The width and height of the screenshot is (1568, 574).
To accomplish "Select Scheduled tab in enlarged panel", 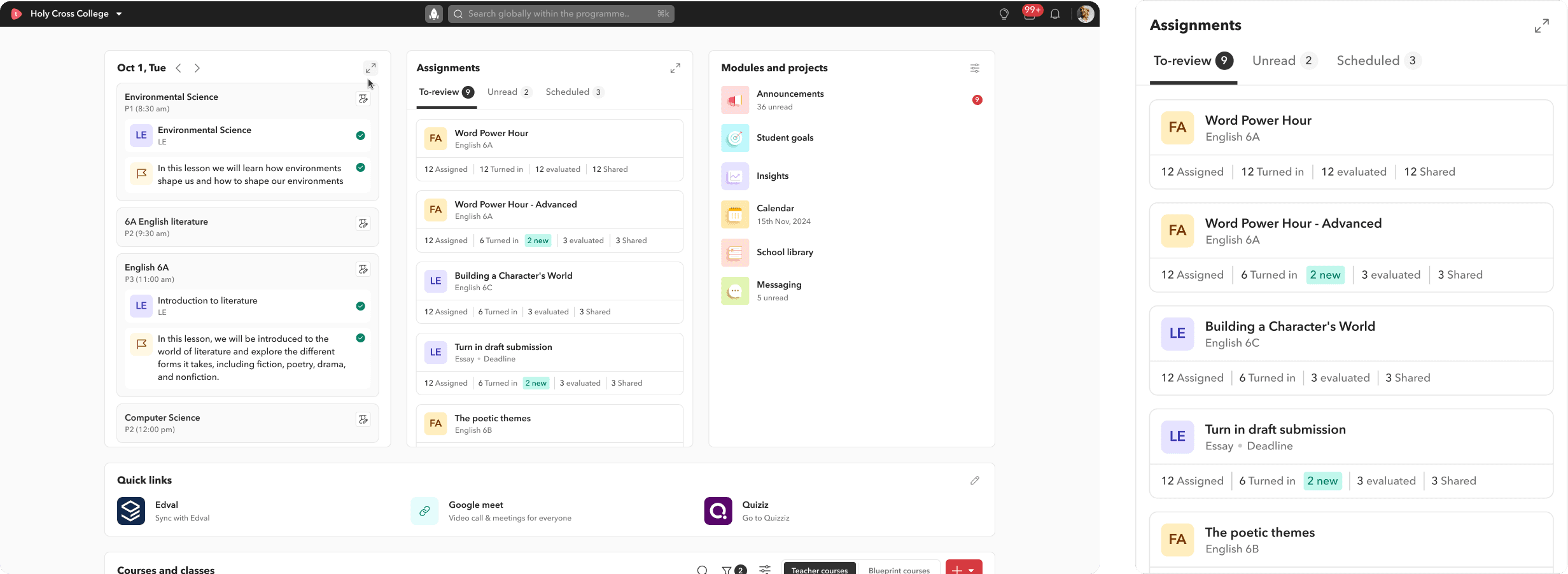I will coord(1379,60).
